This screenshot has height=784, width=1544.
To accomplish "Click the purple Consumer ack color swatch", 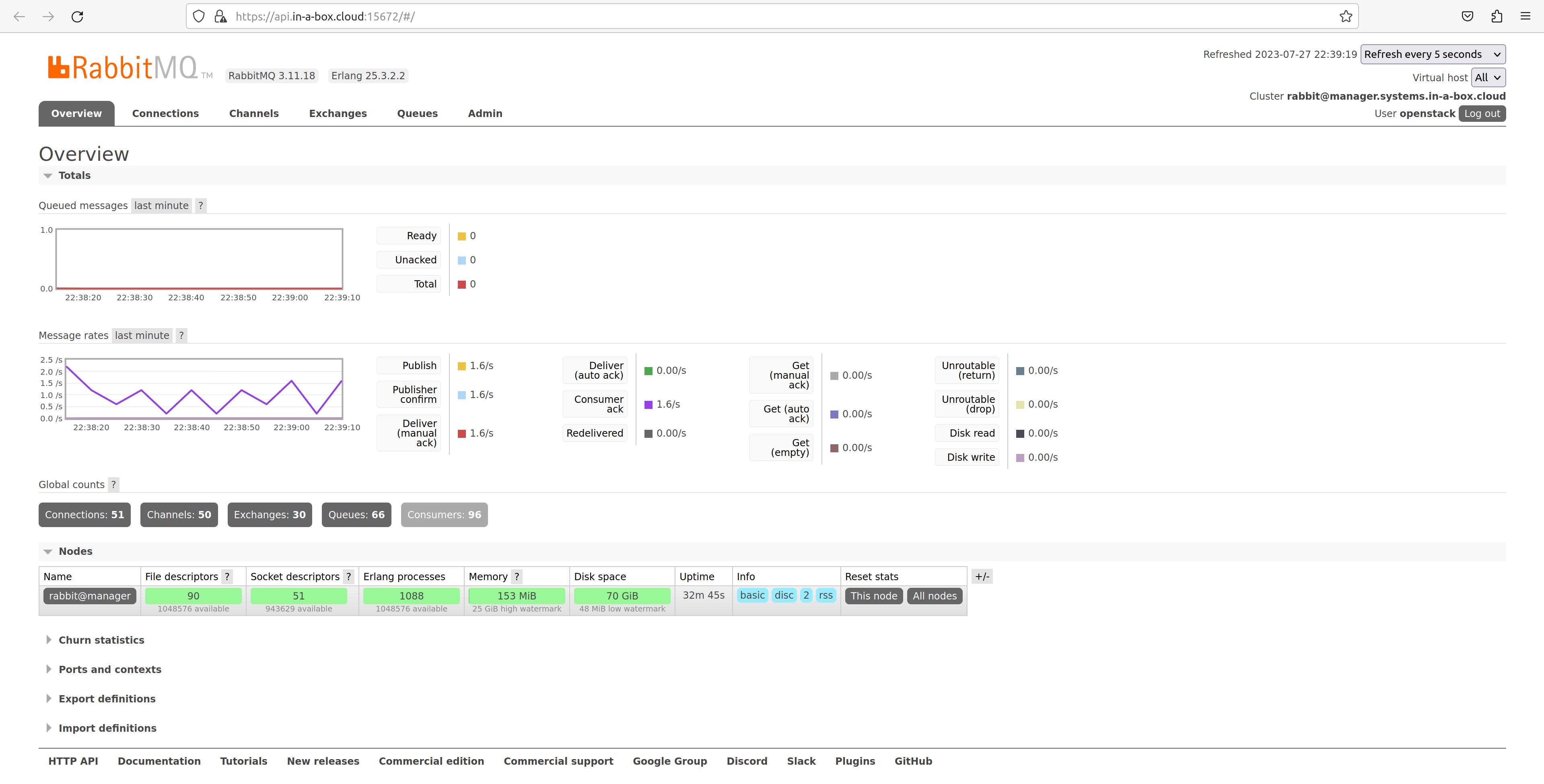I will coord(648,405).
